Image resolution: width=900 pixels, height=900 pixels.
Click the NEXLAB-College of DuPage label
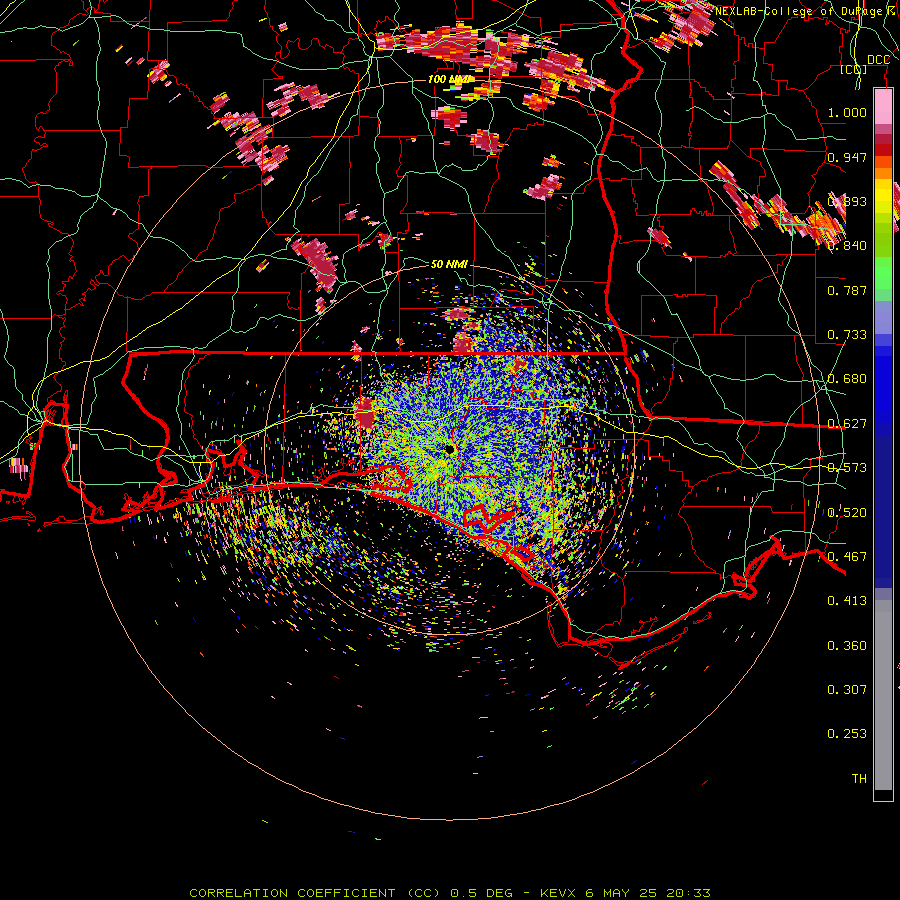click(806, 11)
